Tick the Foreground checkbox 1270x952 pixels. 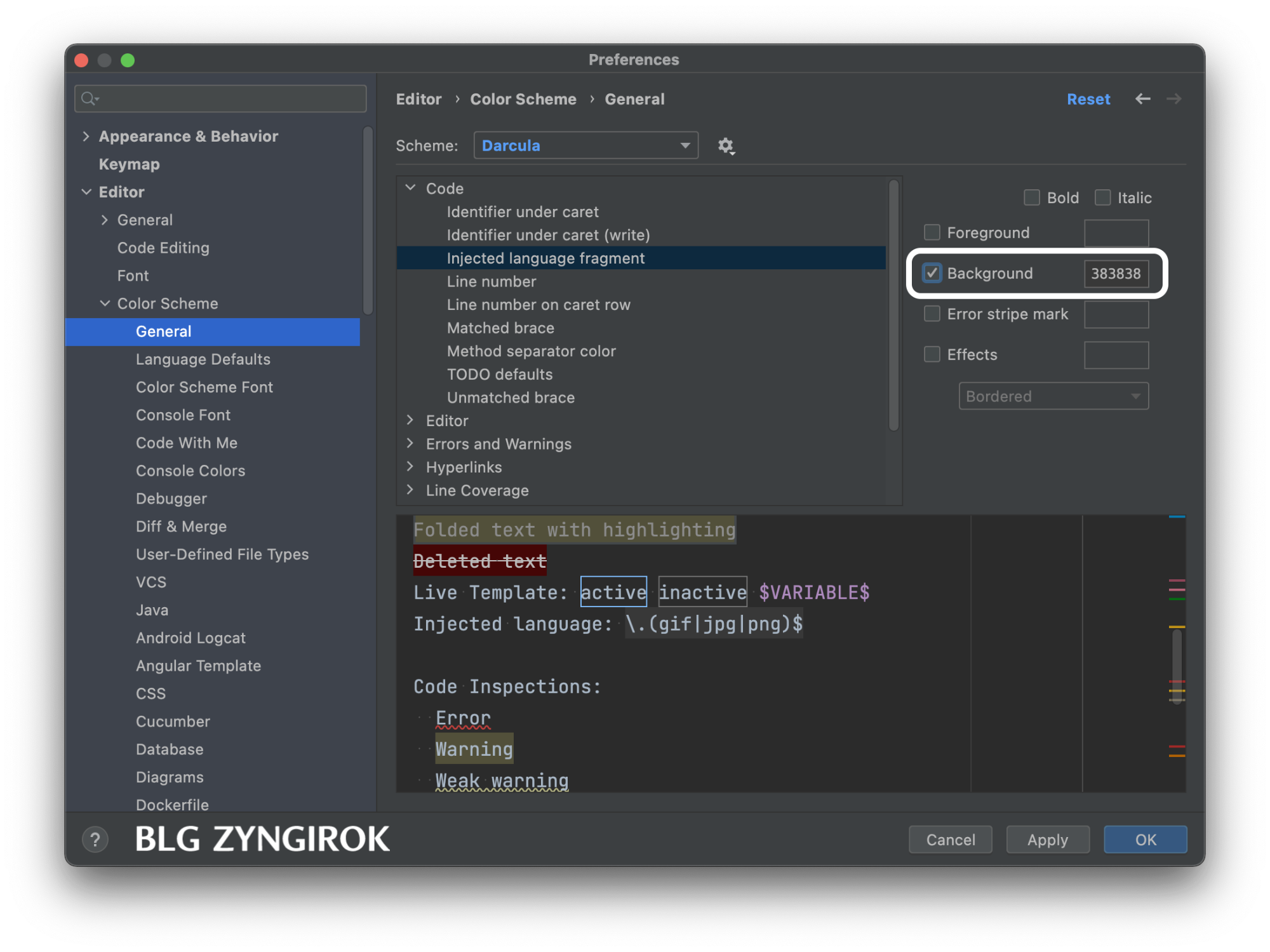[932, 232]
